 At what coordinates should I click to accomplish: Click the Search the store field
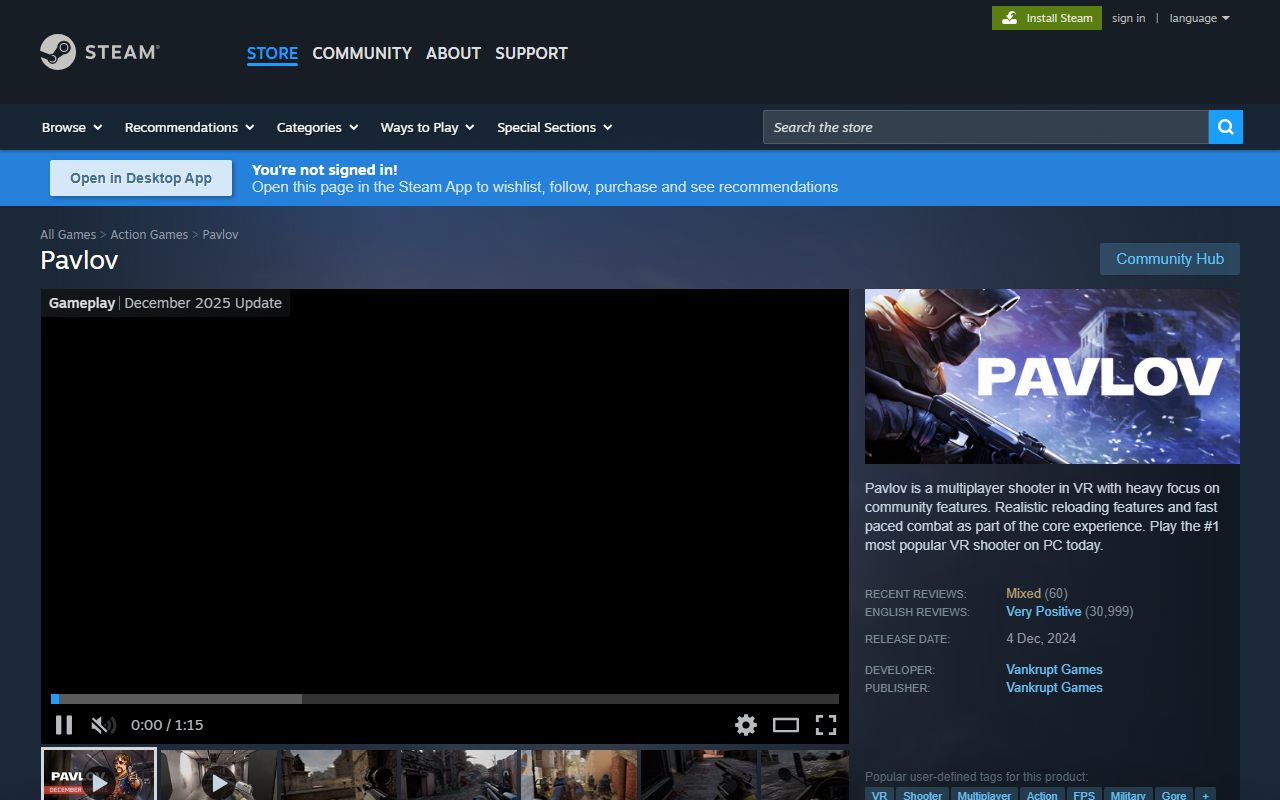pos(986,127)
